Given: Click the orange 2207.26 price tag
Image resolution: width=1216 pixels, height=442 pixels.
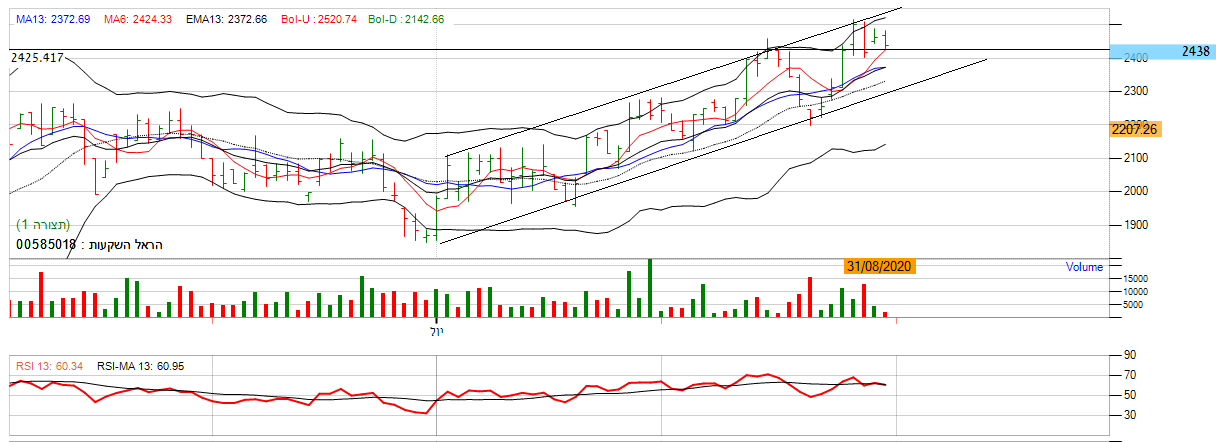Looking at the screenshot, I should coord(1133,129).
